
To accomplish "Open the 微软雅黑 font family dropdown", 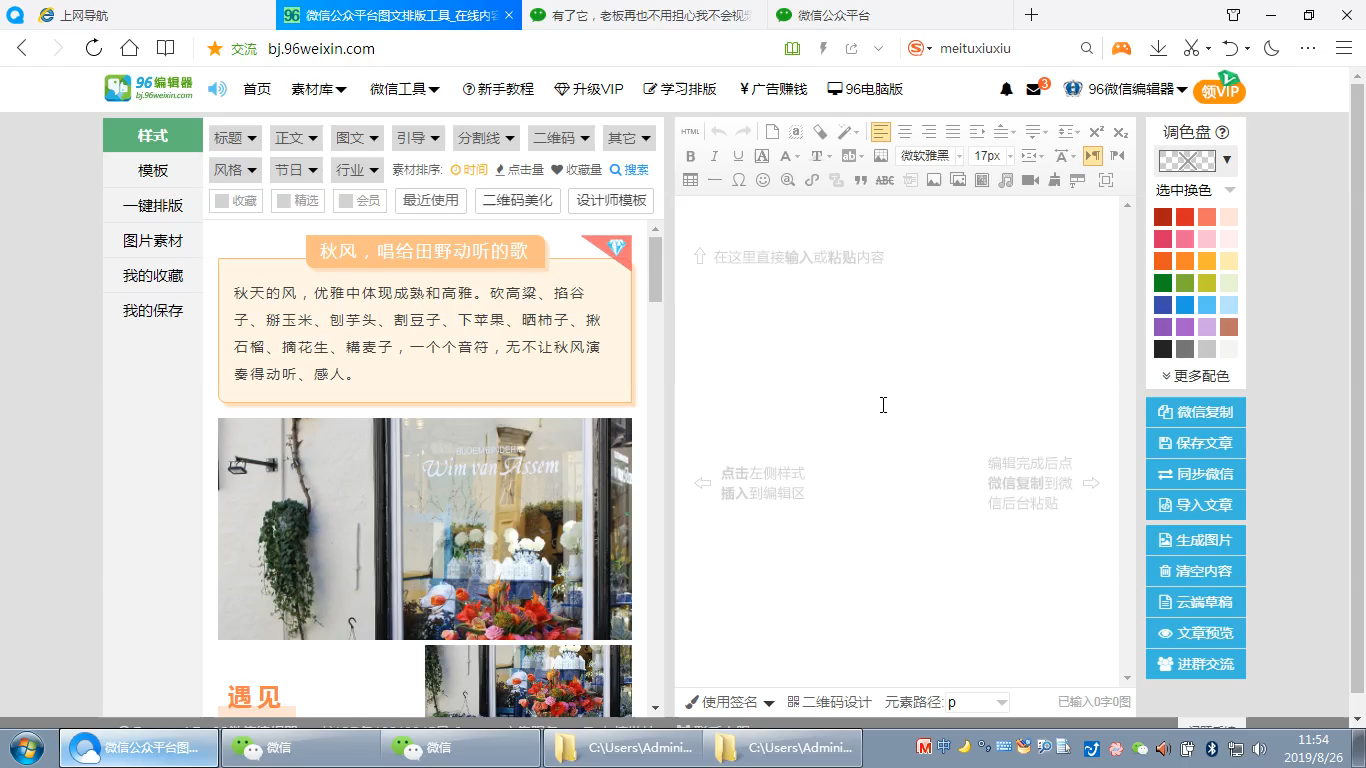I will click(930, 156).
